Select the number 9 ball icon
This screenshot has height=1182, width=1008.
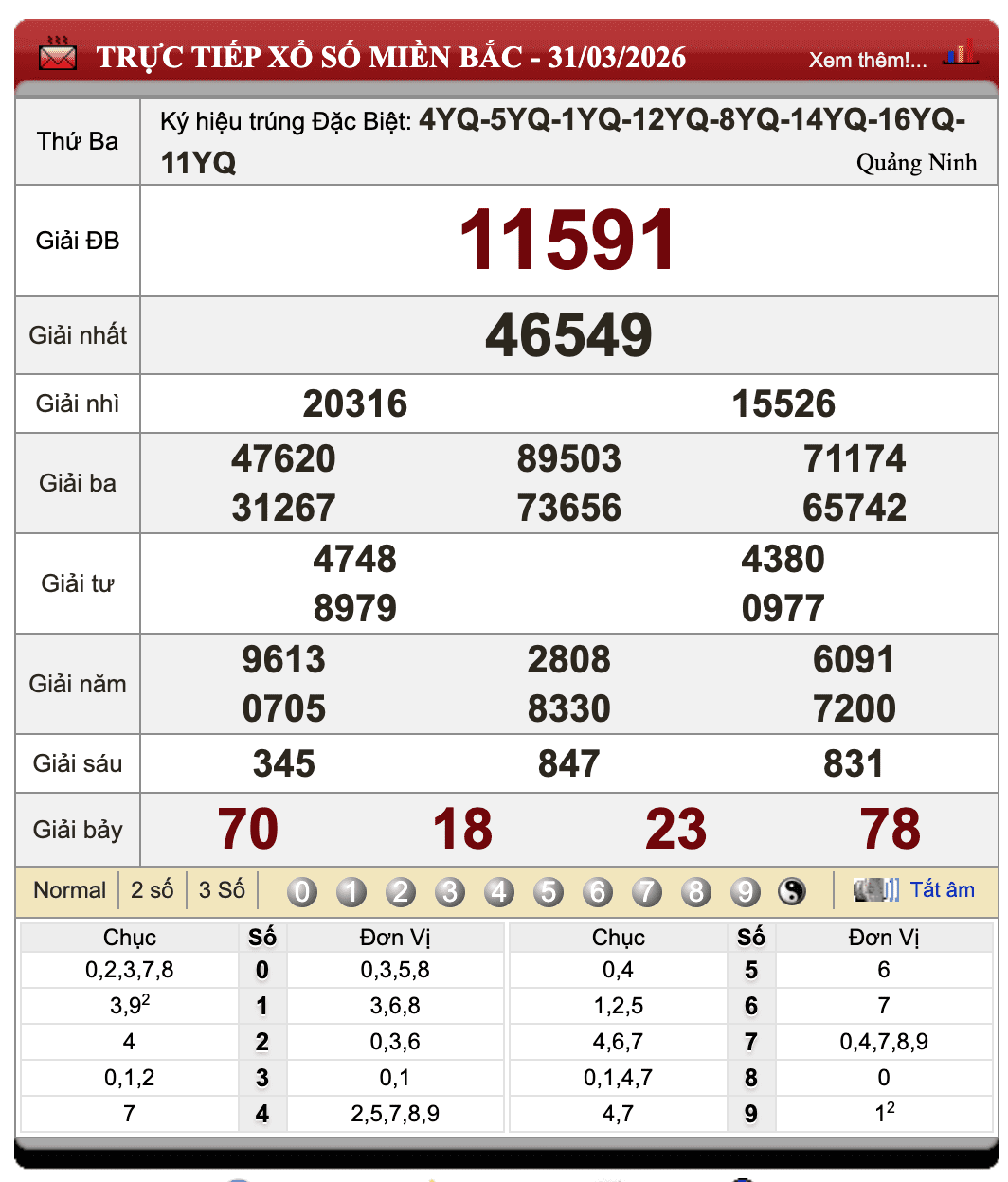click(x=745, y=890)
